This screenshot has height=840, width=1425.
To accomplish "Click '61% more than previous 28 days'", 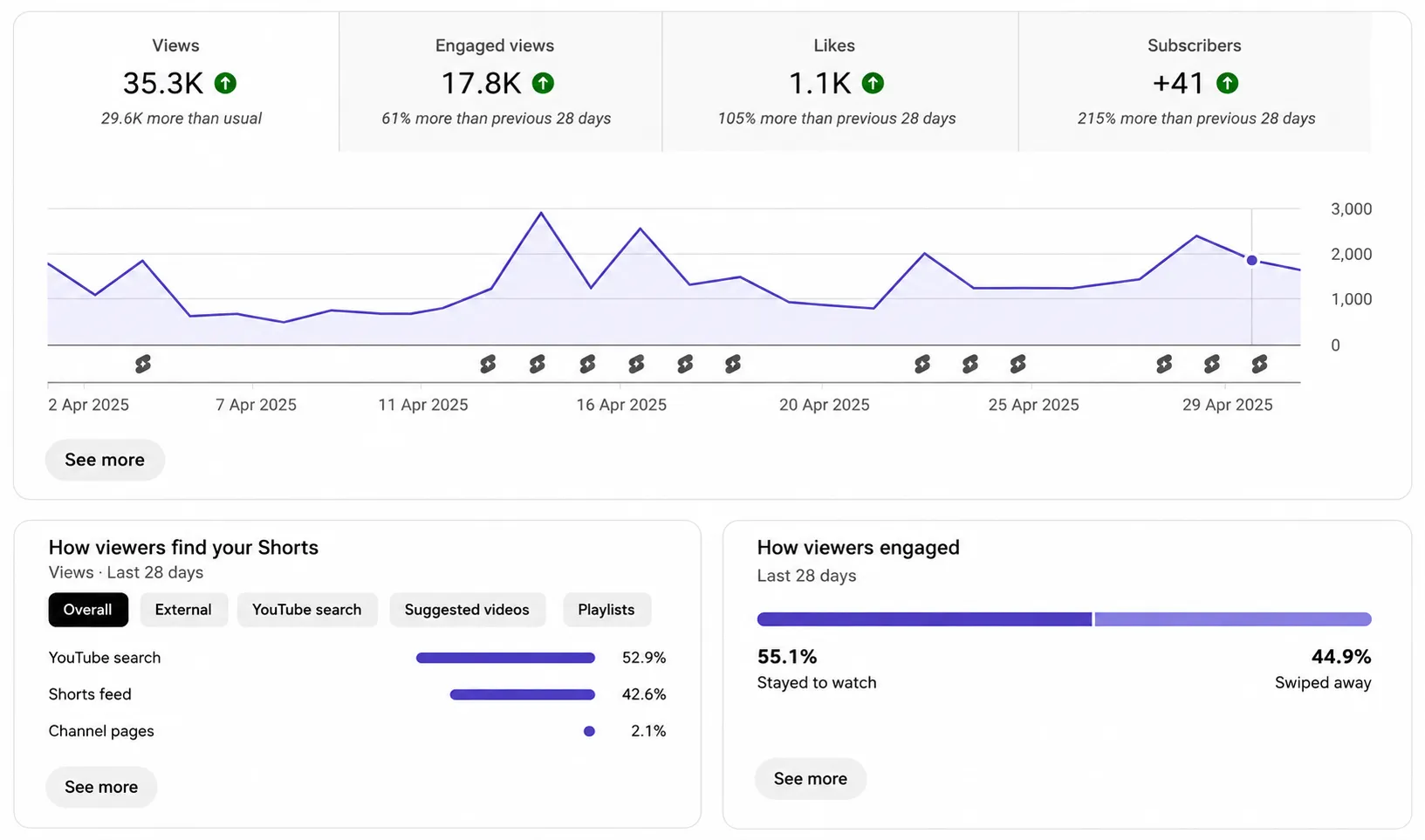I will click(497, 119).
